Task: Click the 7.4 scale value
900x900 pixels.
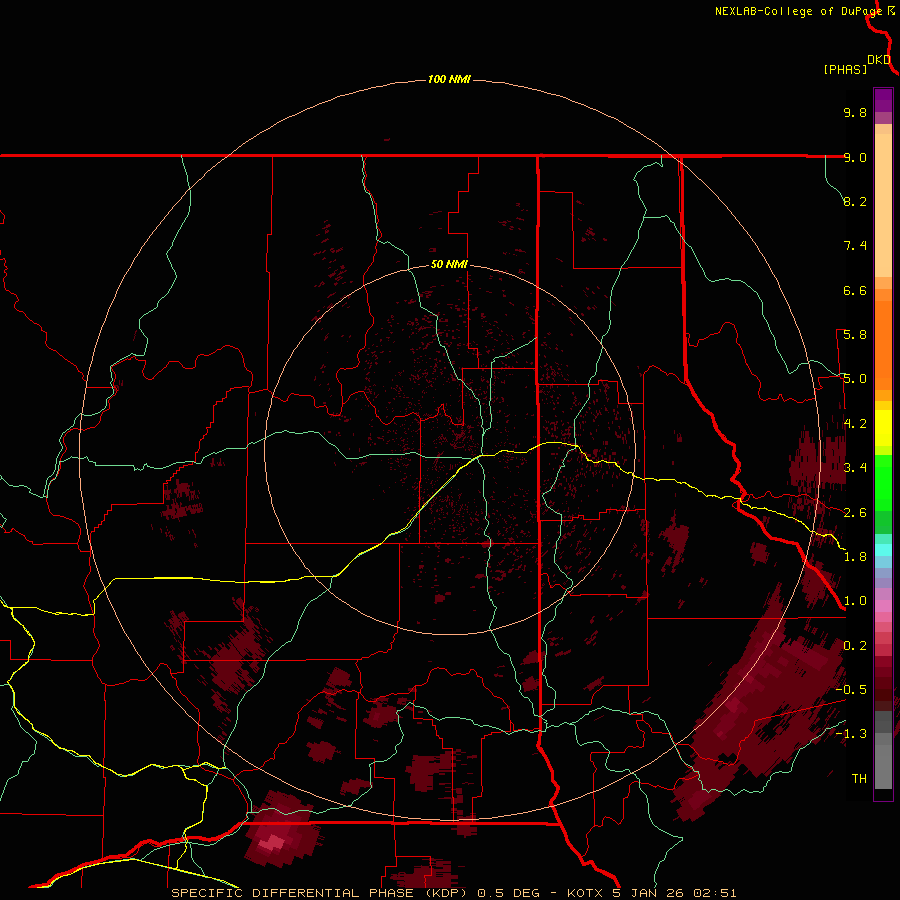Action: (855, 246)
